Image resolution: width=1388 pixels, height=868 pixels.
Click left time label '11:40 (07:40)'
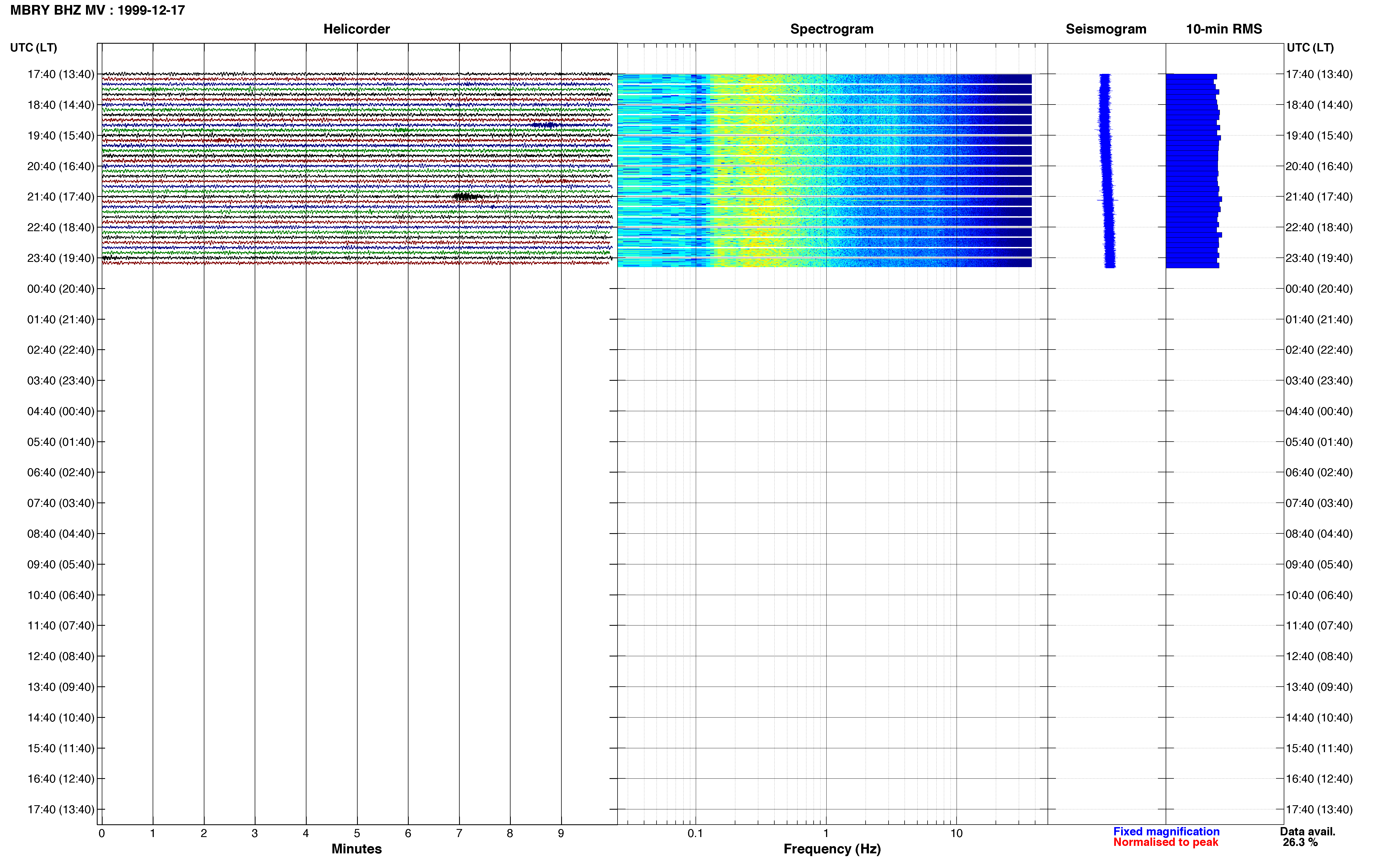(61, 626)
